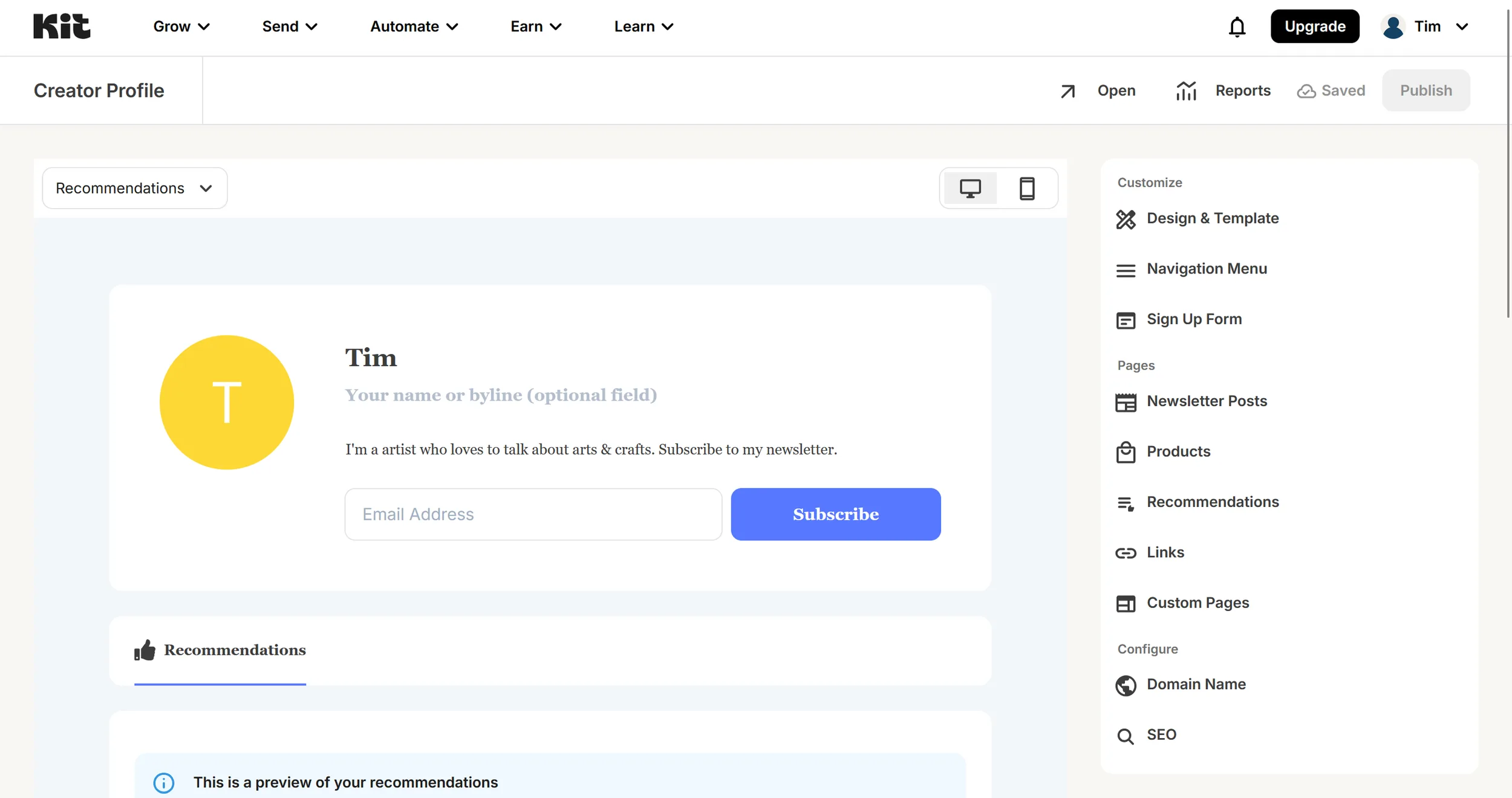
Task: Expand the Send menu
Action: coord(290,27)
